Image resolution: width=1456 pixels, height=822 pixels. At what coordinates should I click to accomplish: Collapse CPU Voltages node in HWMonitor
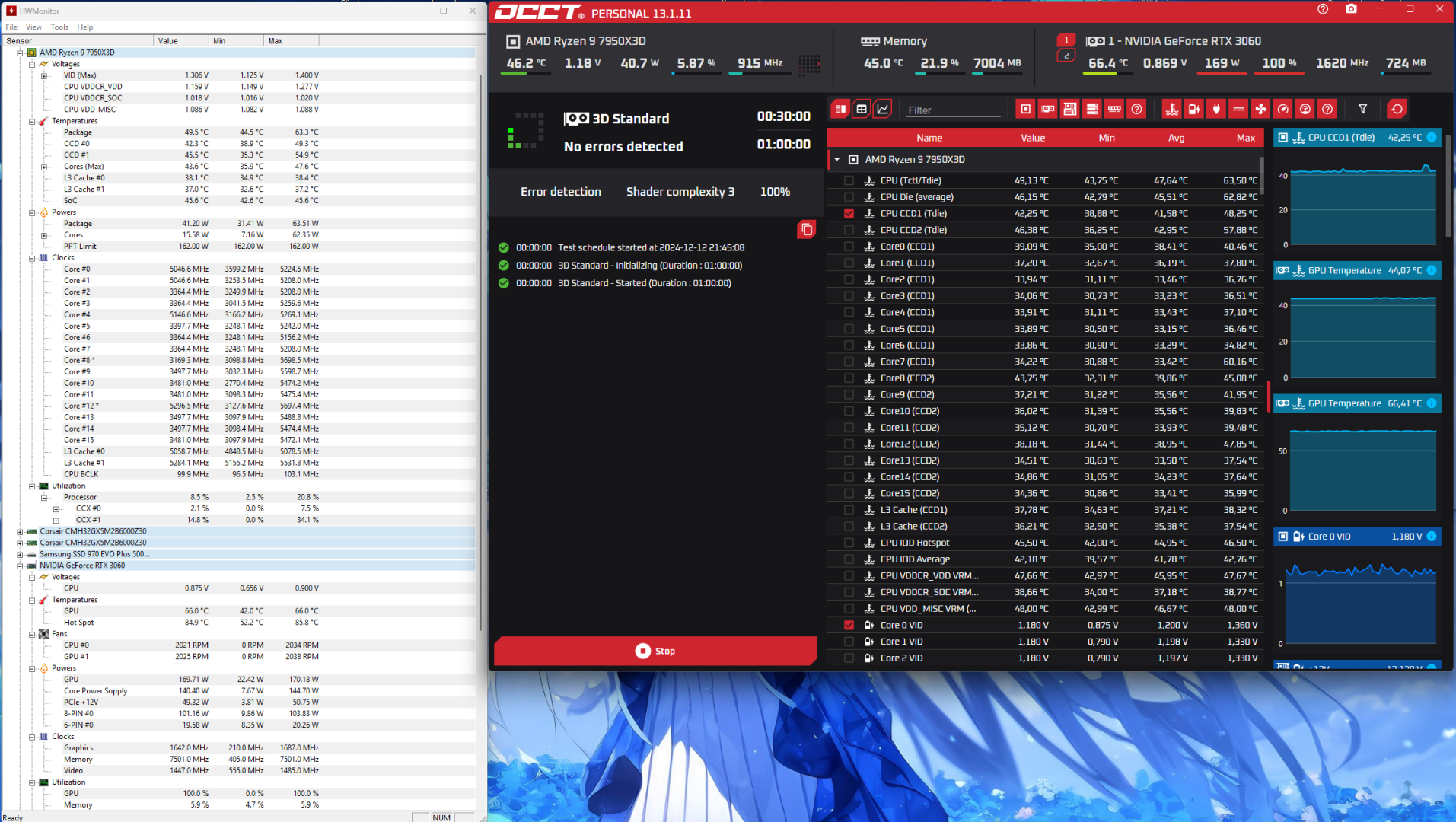pyautogui.click(x=32, y=64)
